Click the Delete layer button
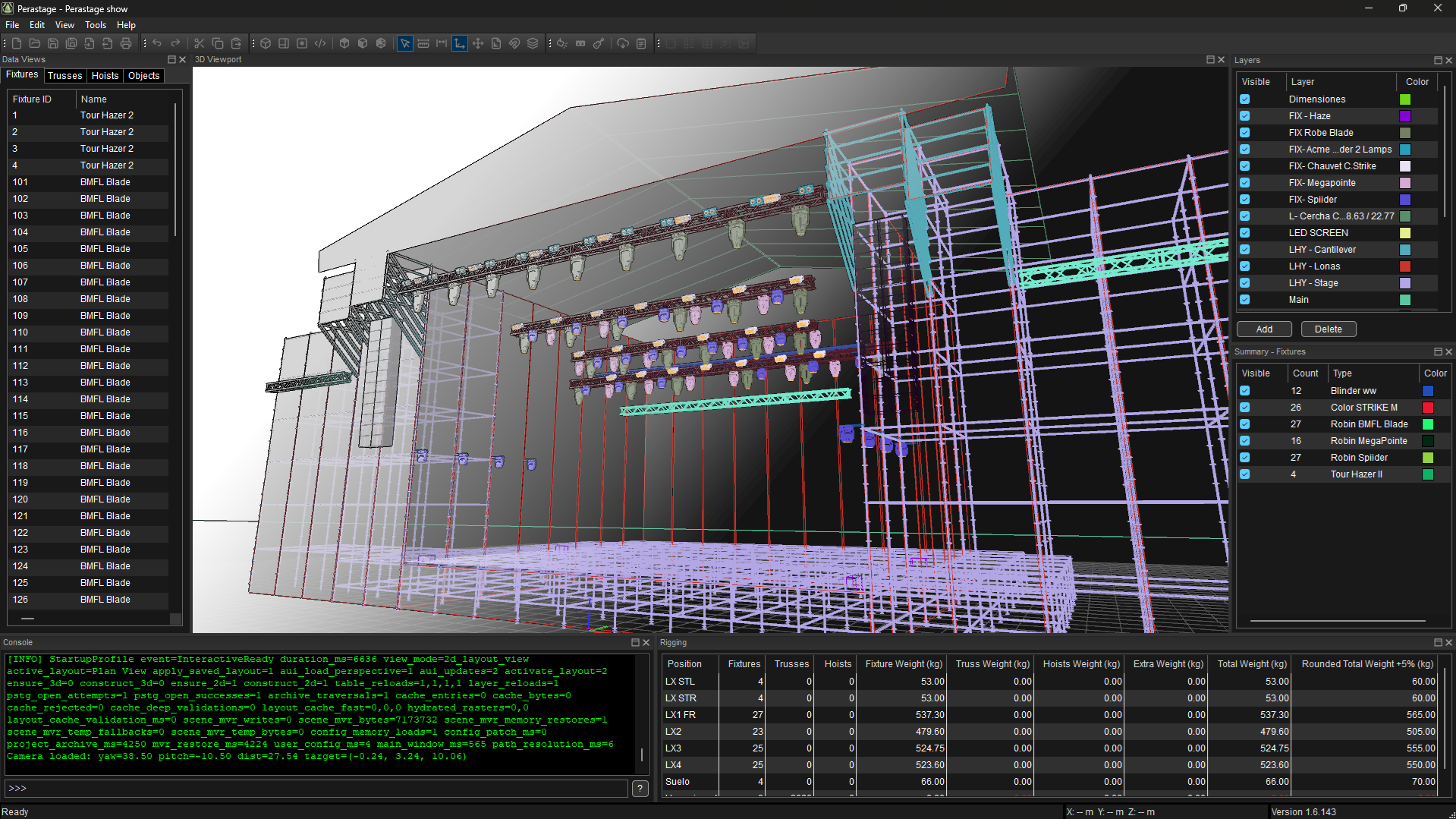 tap(1328, 329)
